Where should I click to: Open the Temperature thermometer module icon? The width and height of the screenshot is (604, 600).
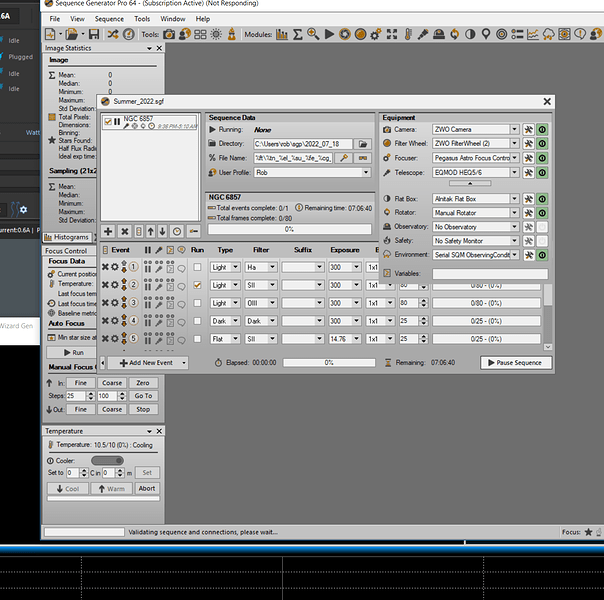point(408,34)
